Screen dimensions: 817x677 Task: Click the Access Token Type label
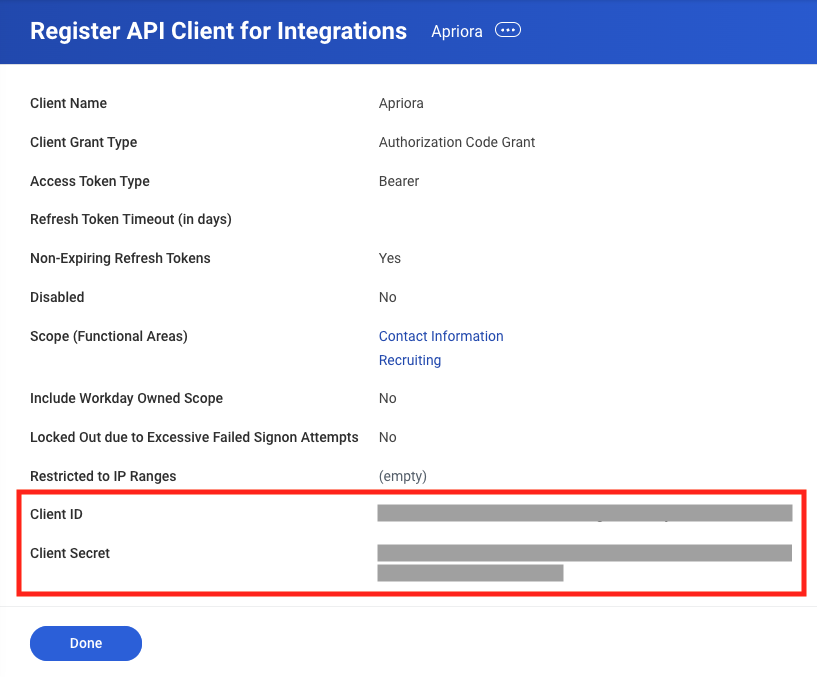(x=90, y=181)
